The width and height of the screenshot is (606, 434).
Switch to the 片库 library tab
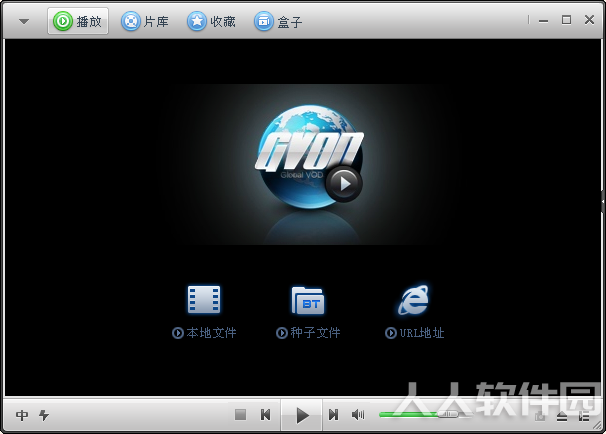[145, 21]
